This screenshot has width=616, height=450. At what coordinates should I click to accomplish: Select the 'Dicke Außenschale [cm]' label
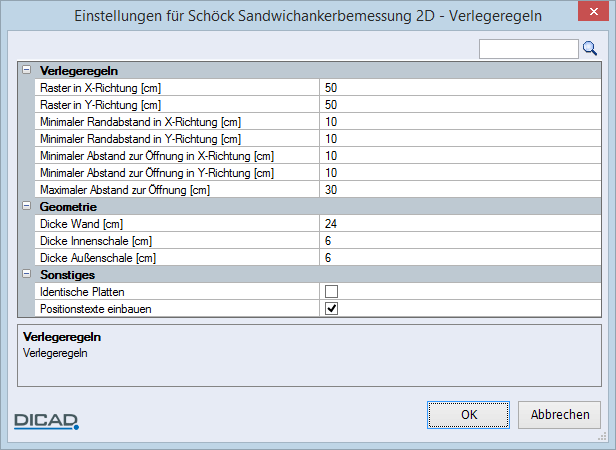tap(98, 258)
